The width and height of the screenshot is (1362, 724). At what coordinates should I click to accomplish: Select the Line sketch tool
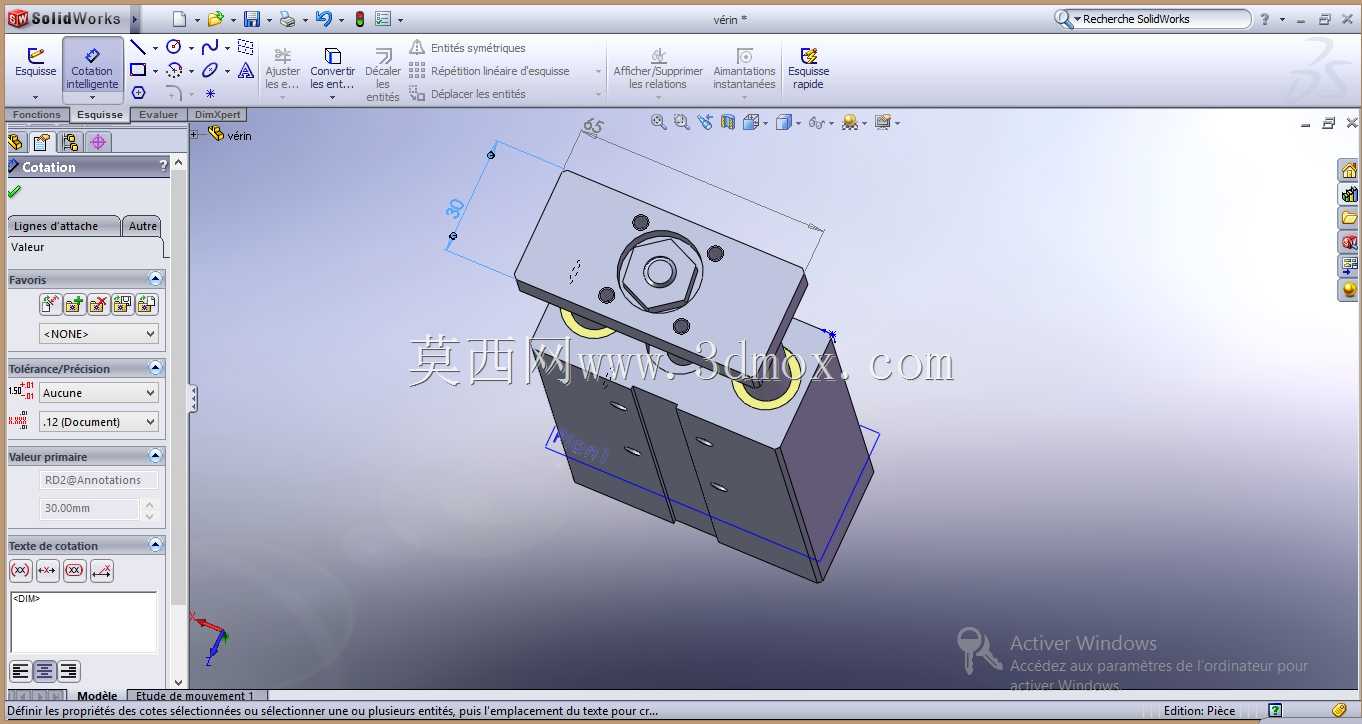point(138,47)
